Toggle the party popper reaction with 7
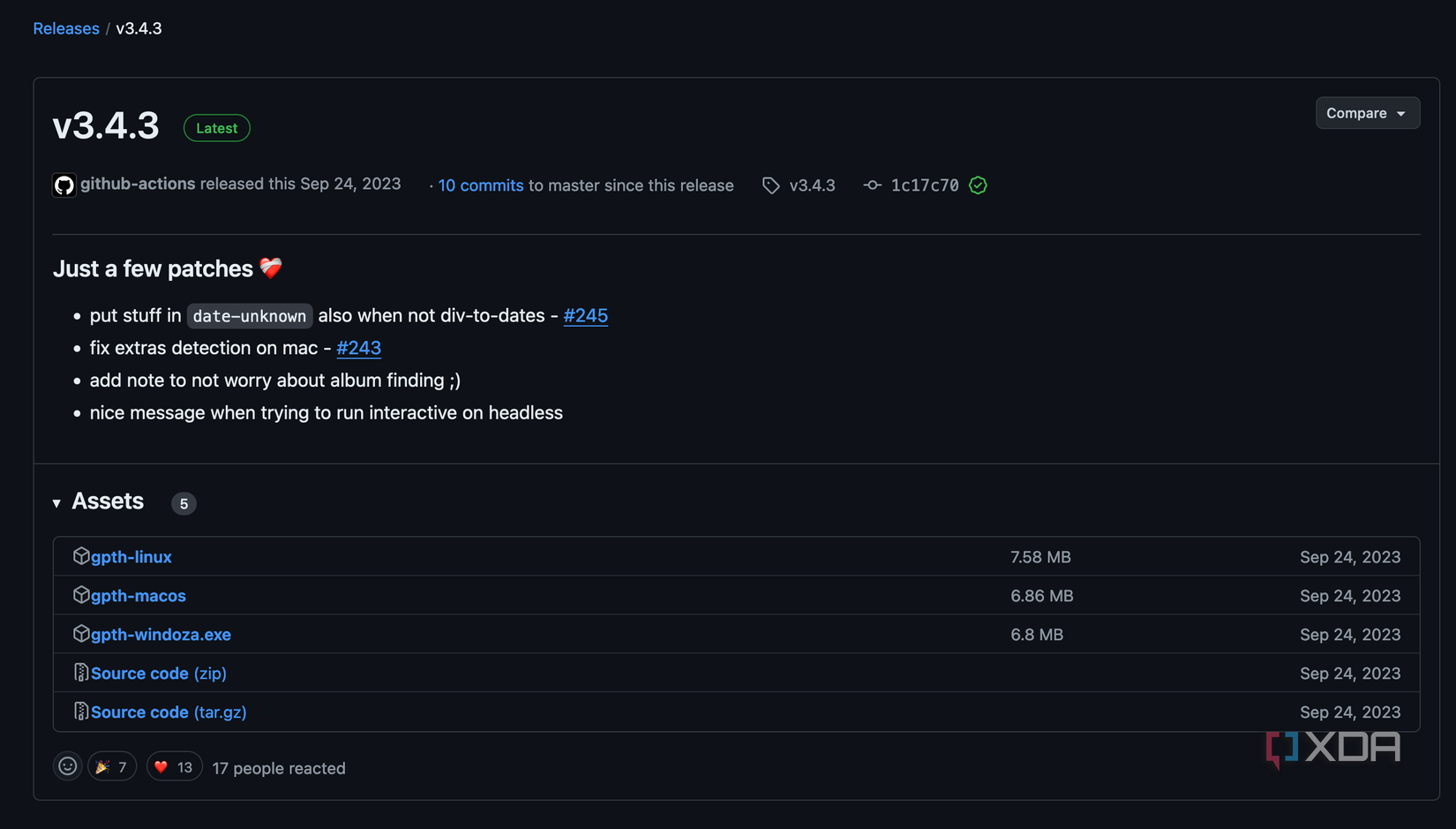 click(112, 766)
